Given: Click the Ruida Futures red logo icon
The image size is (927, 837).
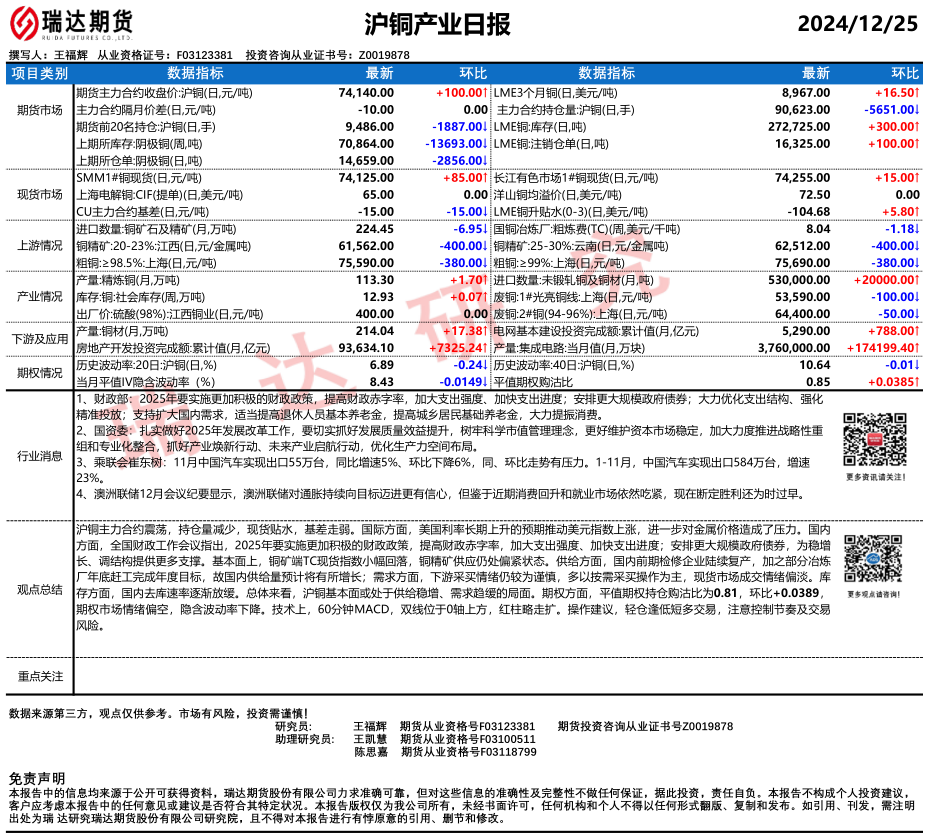Looking at the screenshot, I should 30,24.
